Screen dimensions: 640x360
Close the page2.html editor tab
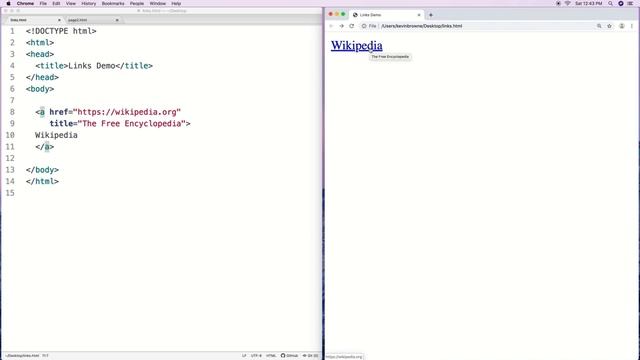pyautogui.click(x=117, y=20)
